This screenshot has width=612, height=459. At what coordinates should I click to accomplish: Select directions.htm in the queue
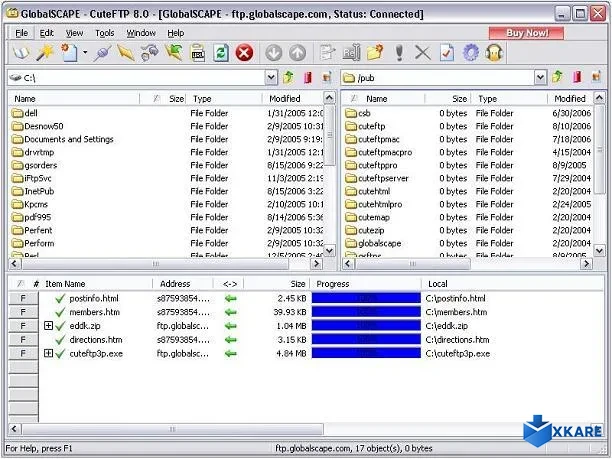(x=96, y=340)
